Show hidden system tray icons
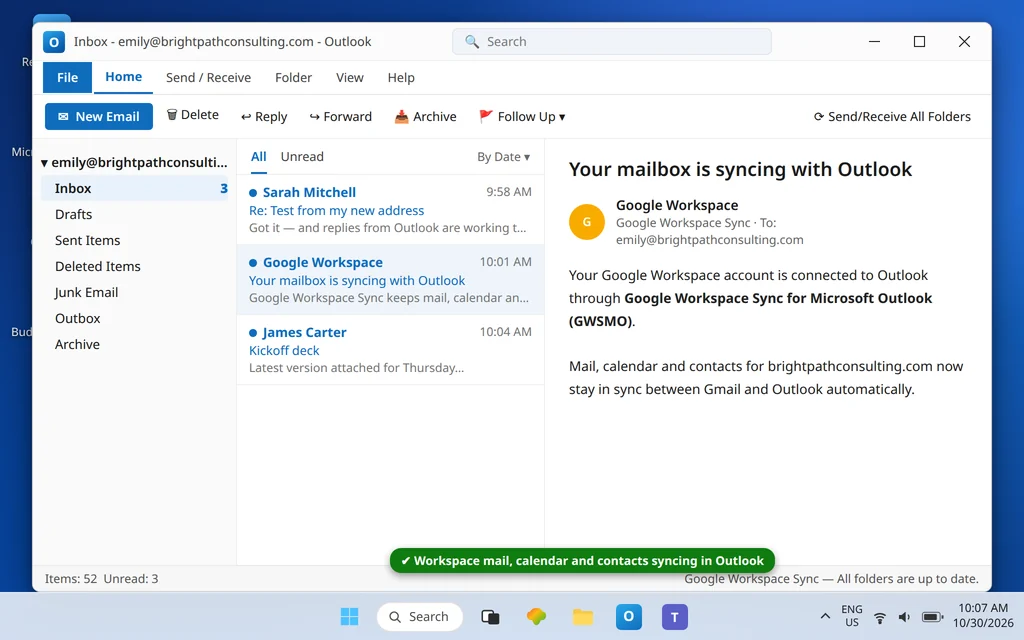 point(825,616)
